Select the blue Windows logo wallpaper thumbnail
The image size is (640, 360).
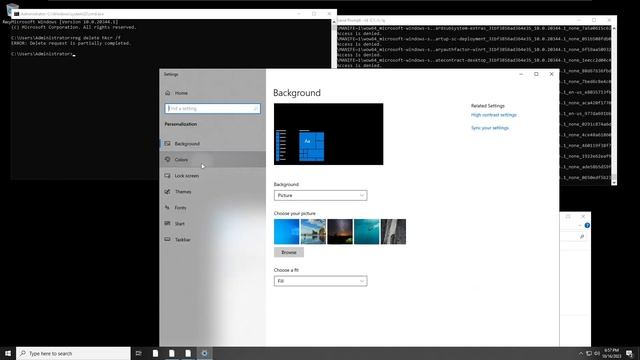coord(287,231)
